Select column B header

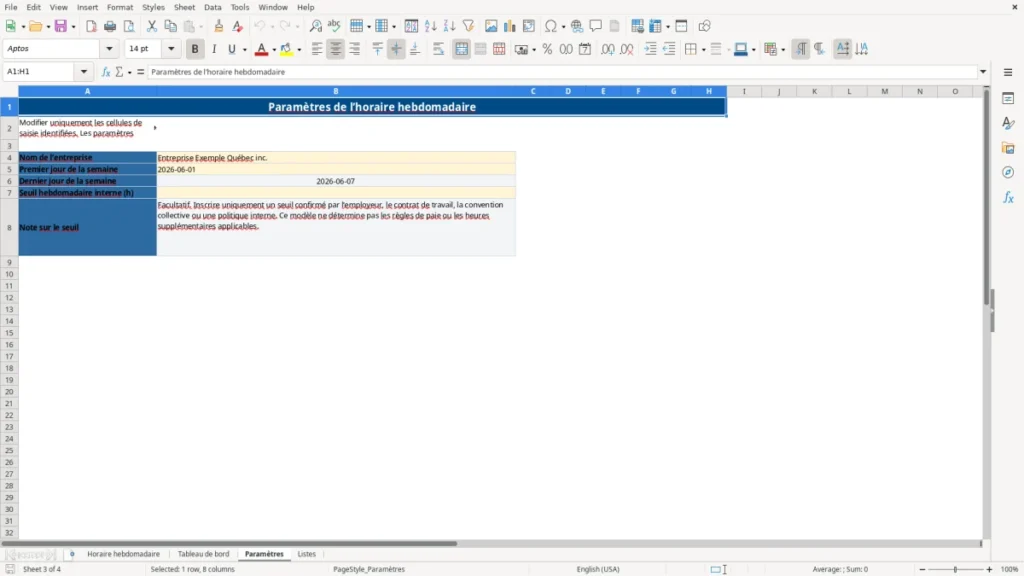(x=336, y=91)
